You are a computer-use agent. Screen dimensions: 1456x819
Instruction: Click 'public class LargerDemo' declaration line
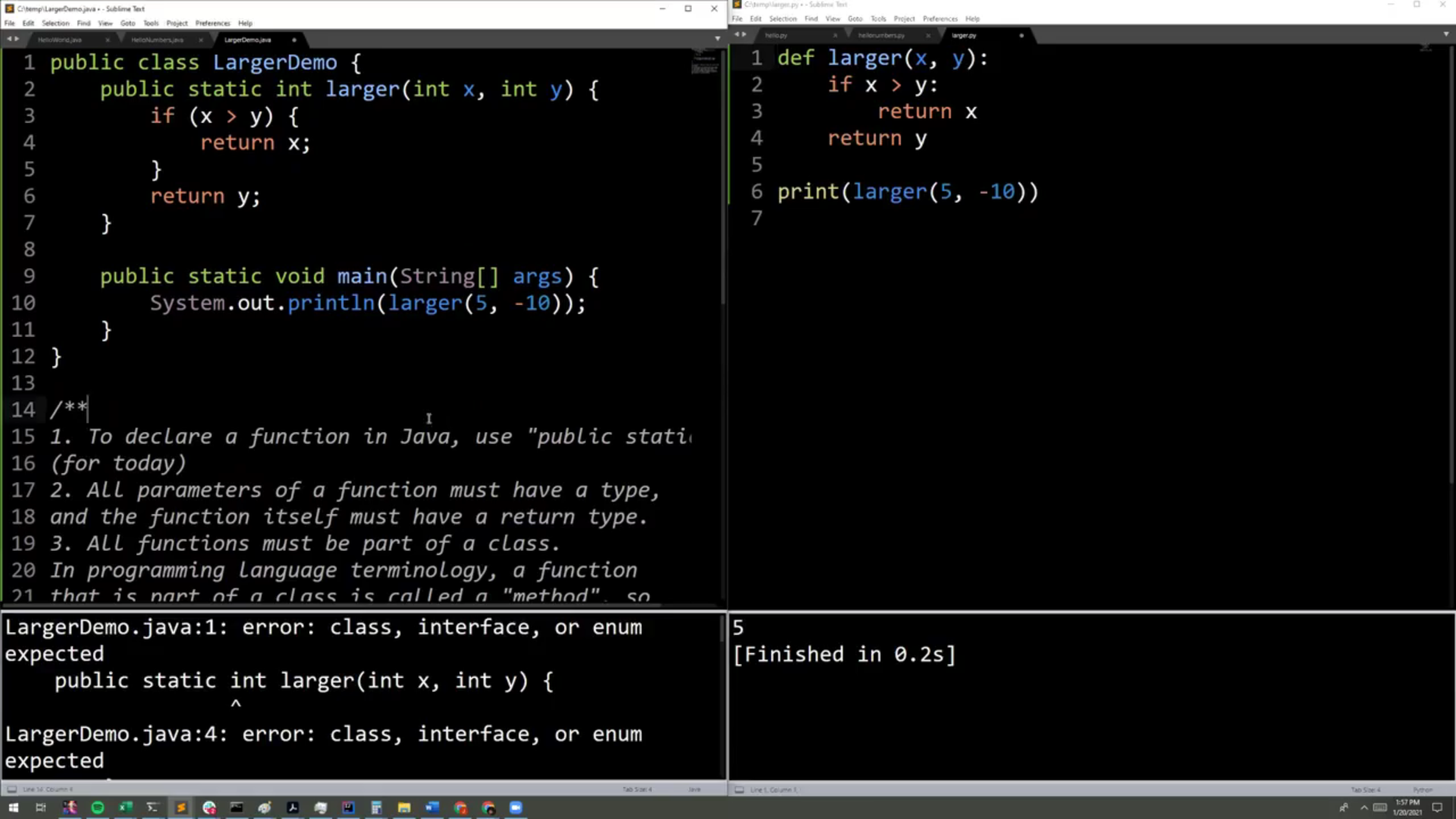pos(206,62)
